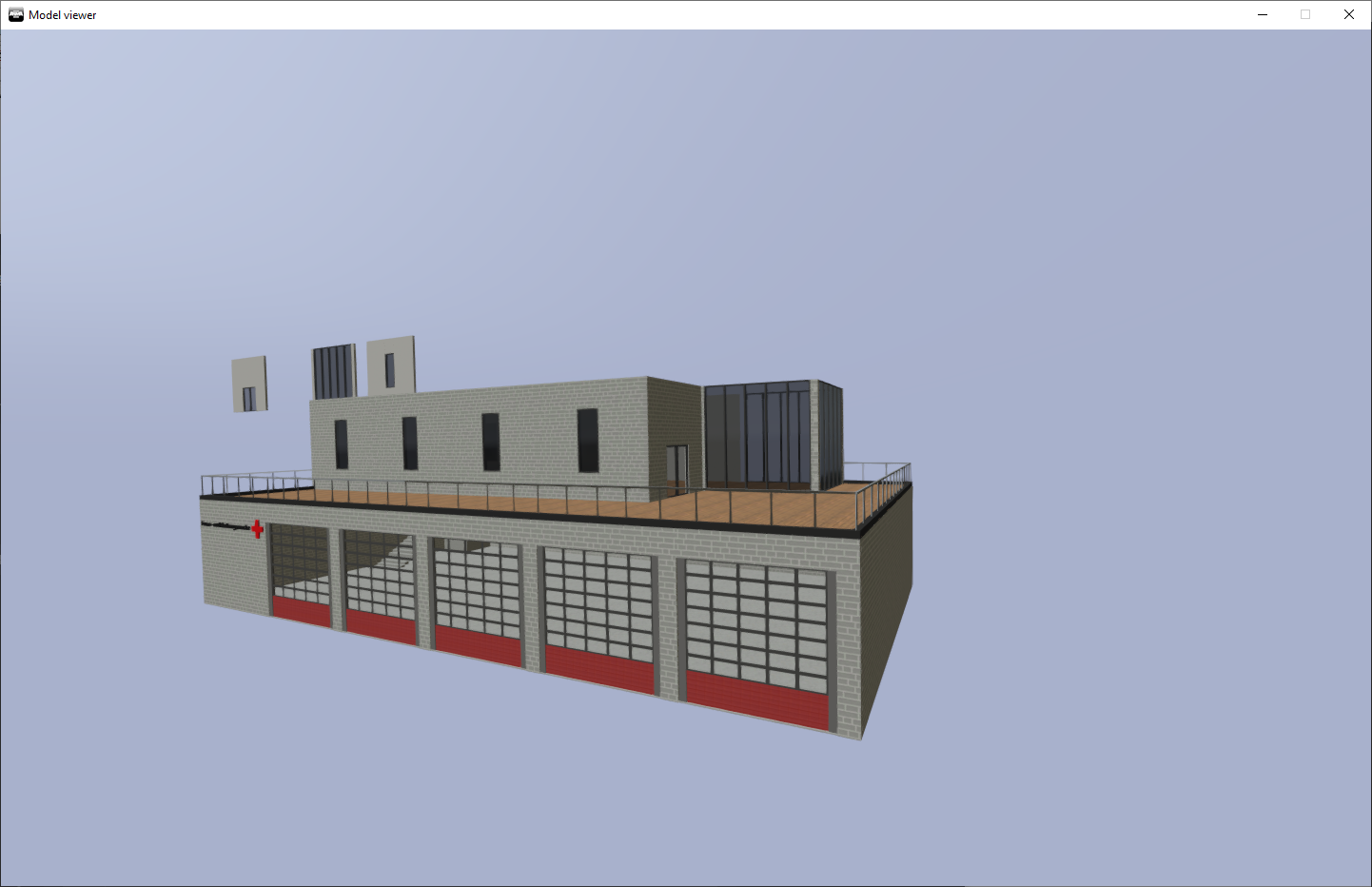The width and height of the screenshot is (1372, 887).
Task: Click the shaded right side wall of building
Action: [887, 609]
